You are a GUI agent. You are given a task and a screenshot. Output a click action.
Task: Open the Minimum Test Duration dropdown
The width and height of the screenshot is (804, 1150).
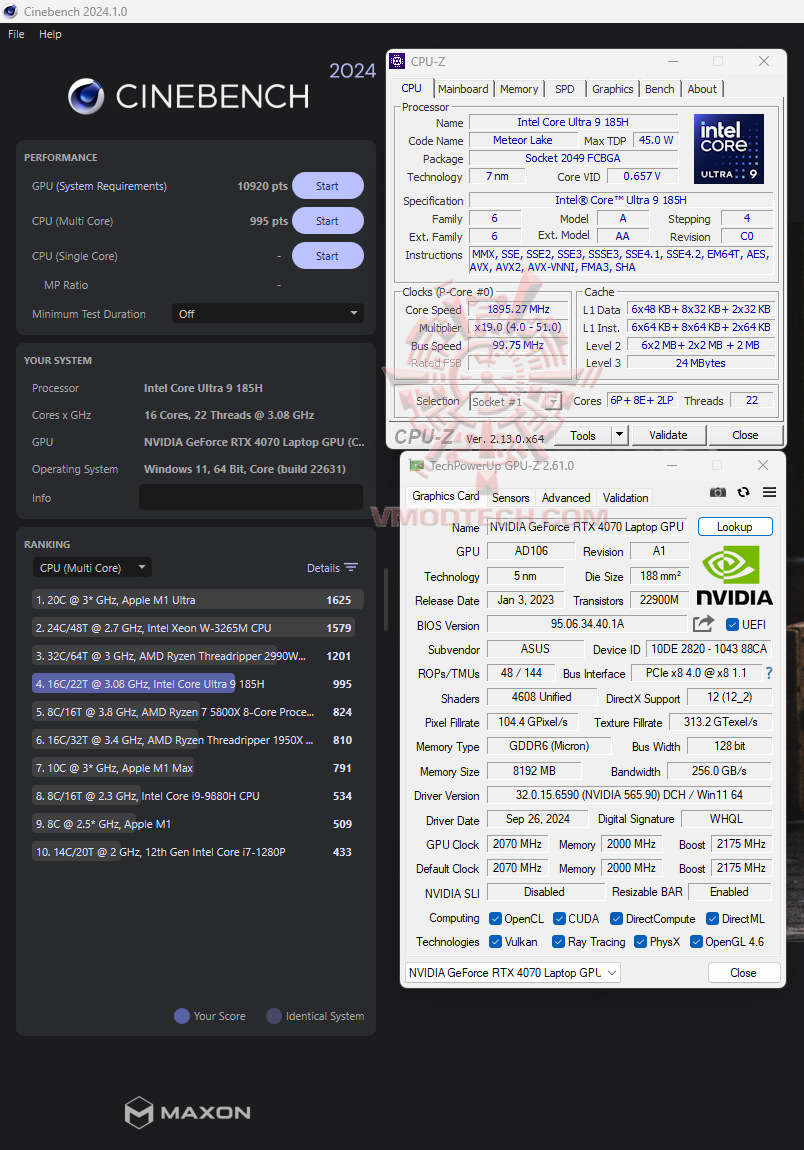click(x=267, y=313)
